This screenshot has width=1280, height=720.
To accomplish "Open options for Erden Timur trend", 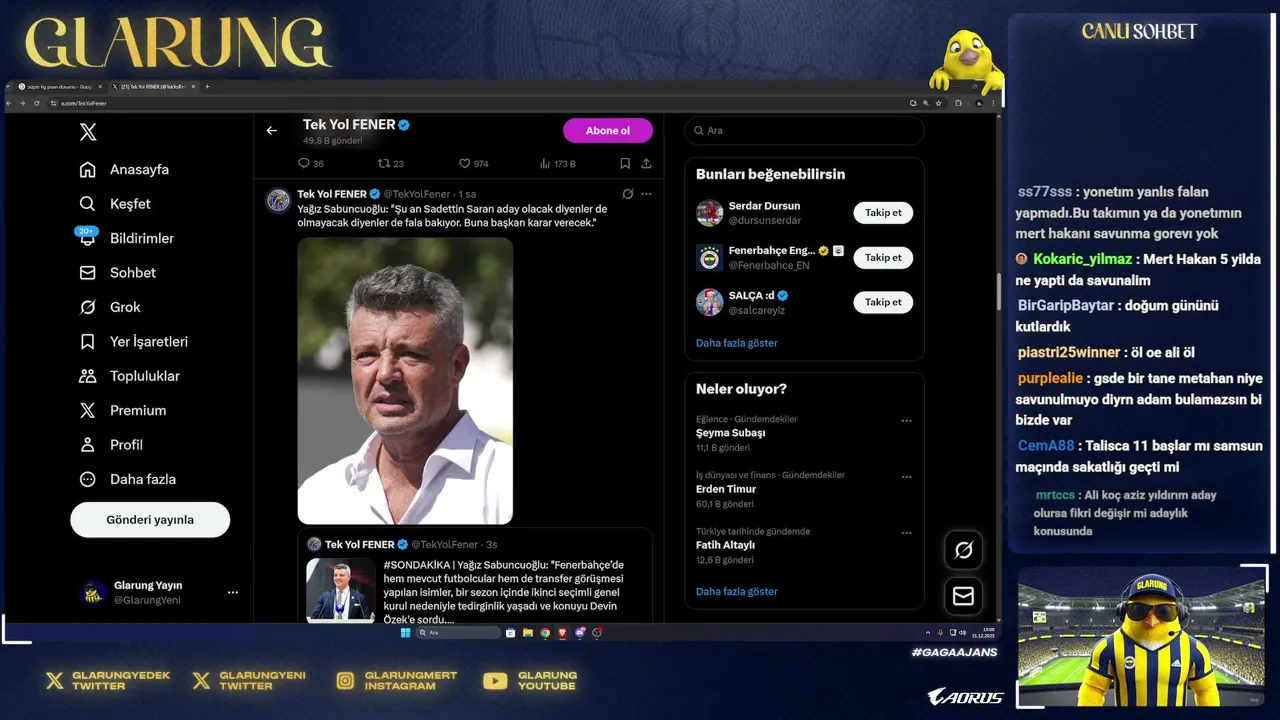I will (x=906, y=477).
